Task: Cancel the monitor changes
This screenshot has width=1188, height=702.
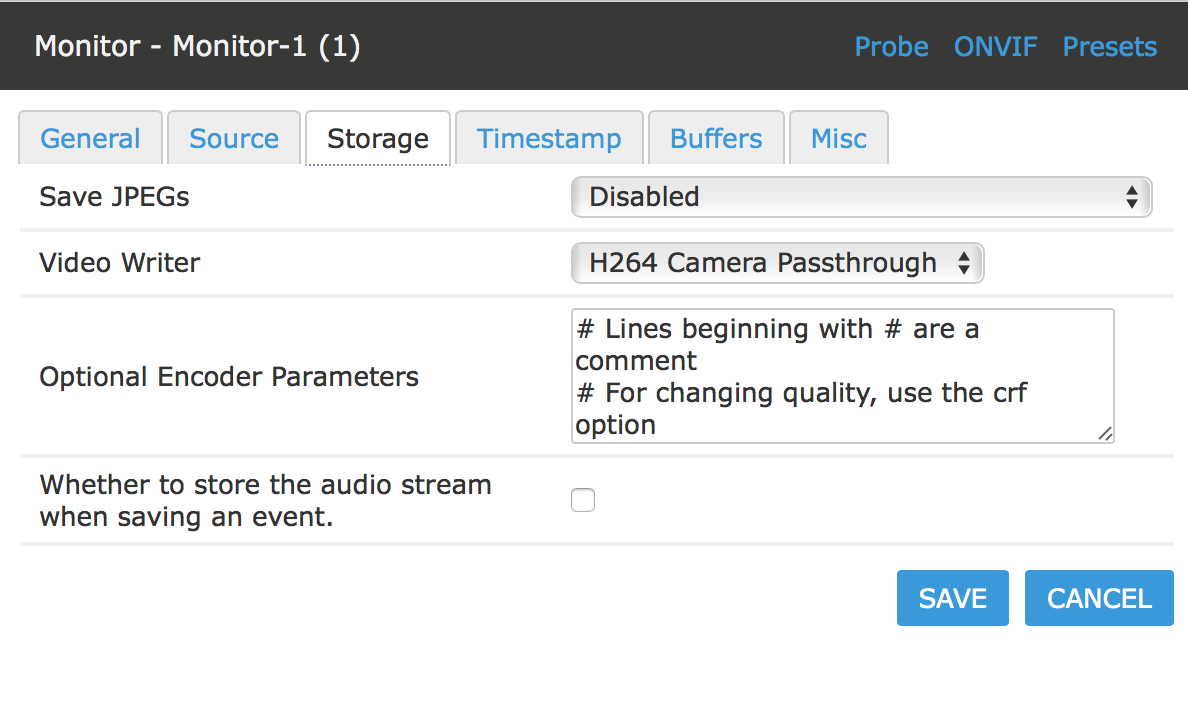Action: (x=1099, y=598)
